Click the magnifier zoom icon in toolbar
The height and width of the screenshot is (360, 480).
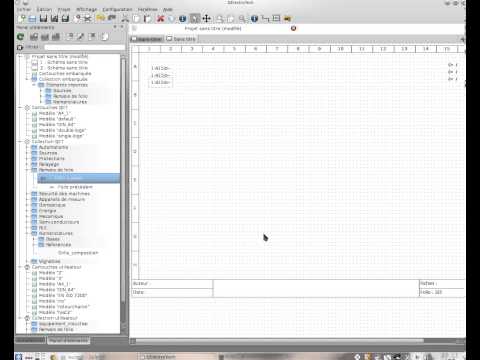pos(242,19)
